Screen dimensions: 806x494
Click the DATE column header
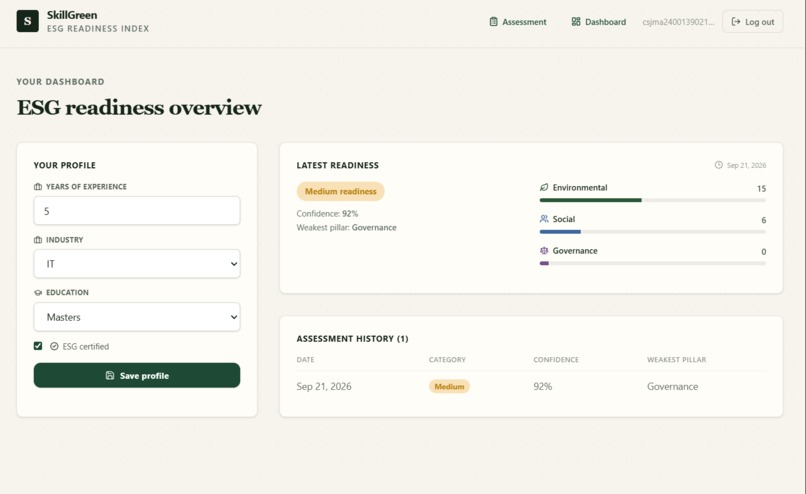pos(305,359)
